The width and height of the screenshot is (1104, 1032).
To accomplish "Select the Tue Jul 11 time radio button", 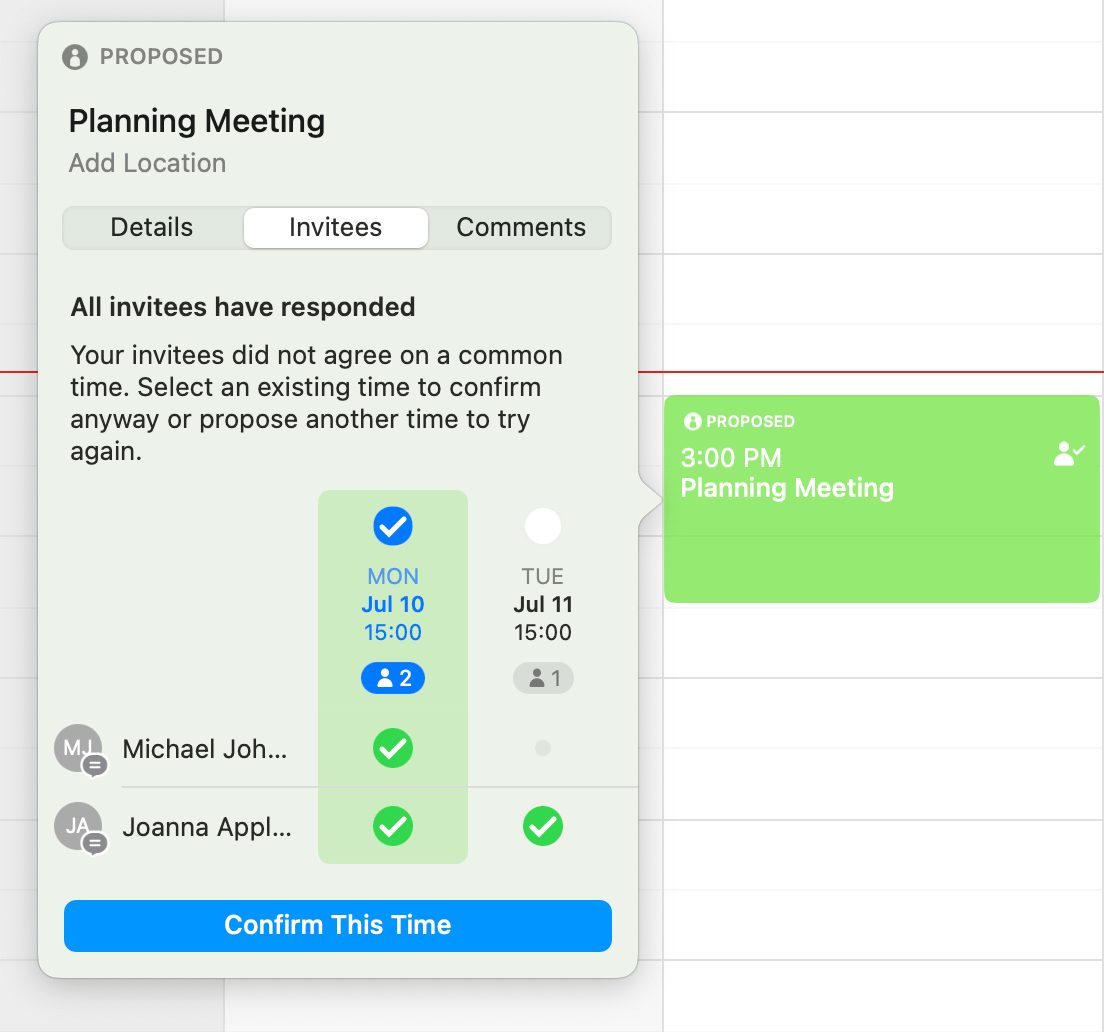I will click(x=543, y=526).
